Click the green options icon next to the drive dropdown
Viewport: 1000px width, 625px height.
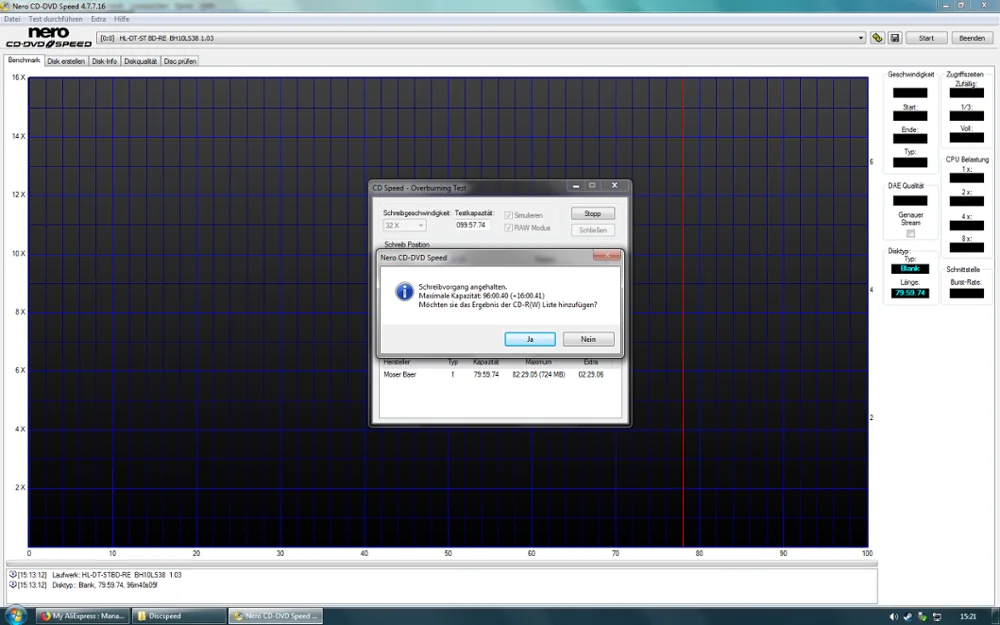coord(877,38)
